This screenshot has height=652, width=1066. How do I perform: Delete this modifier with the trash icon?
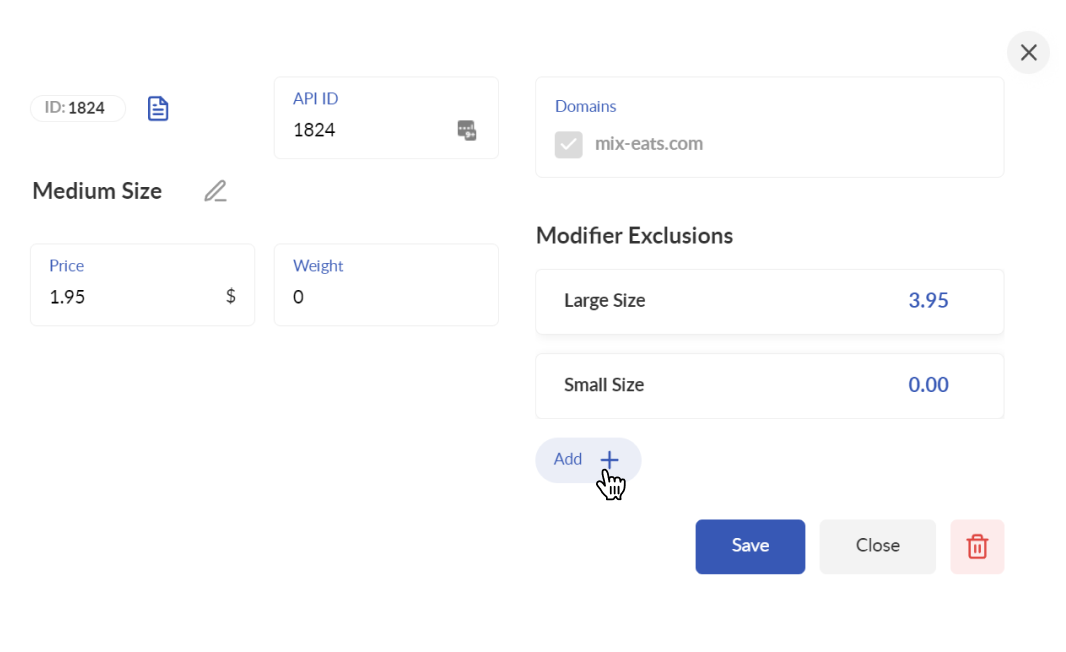(977, 547)
